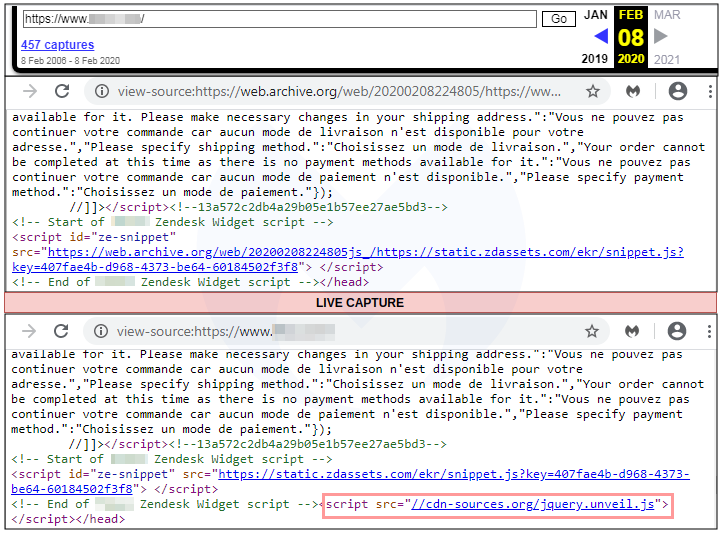Open profile icon in live capture browser

pyautogui.click(x=678, y=331)
